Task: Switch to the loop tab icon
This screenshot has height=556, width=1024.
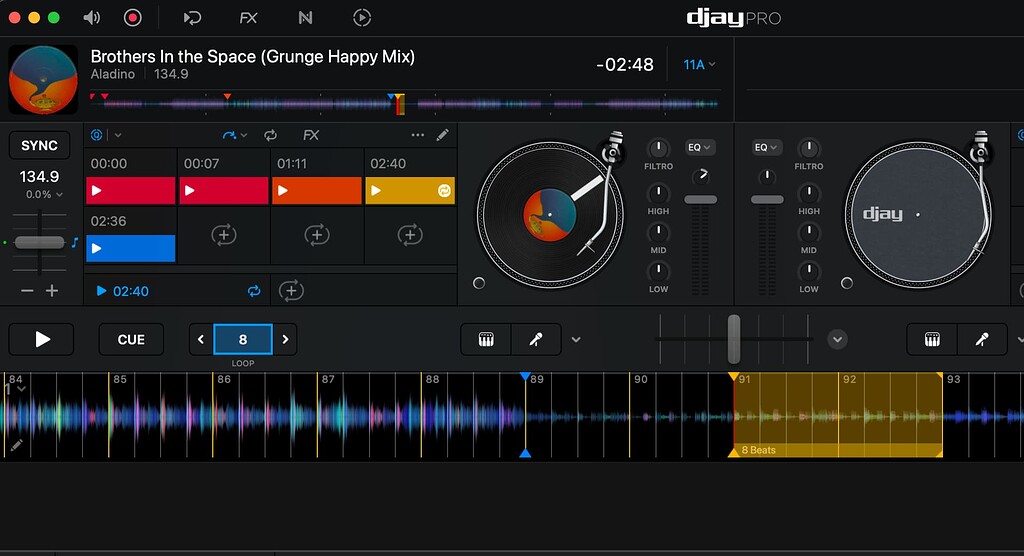Action: 270,135
